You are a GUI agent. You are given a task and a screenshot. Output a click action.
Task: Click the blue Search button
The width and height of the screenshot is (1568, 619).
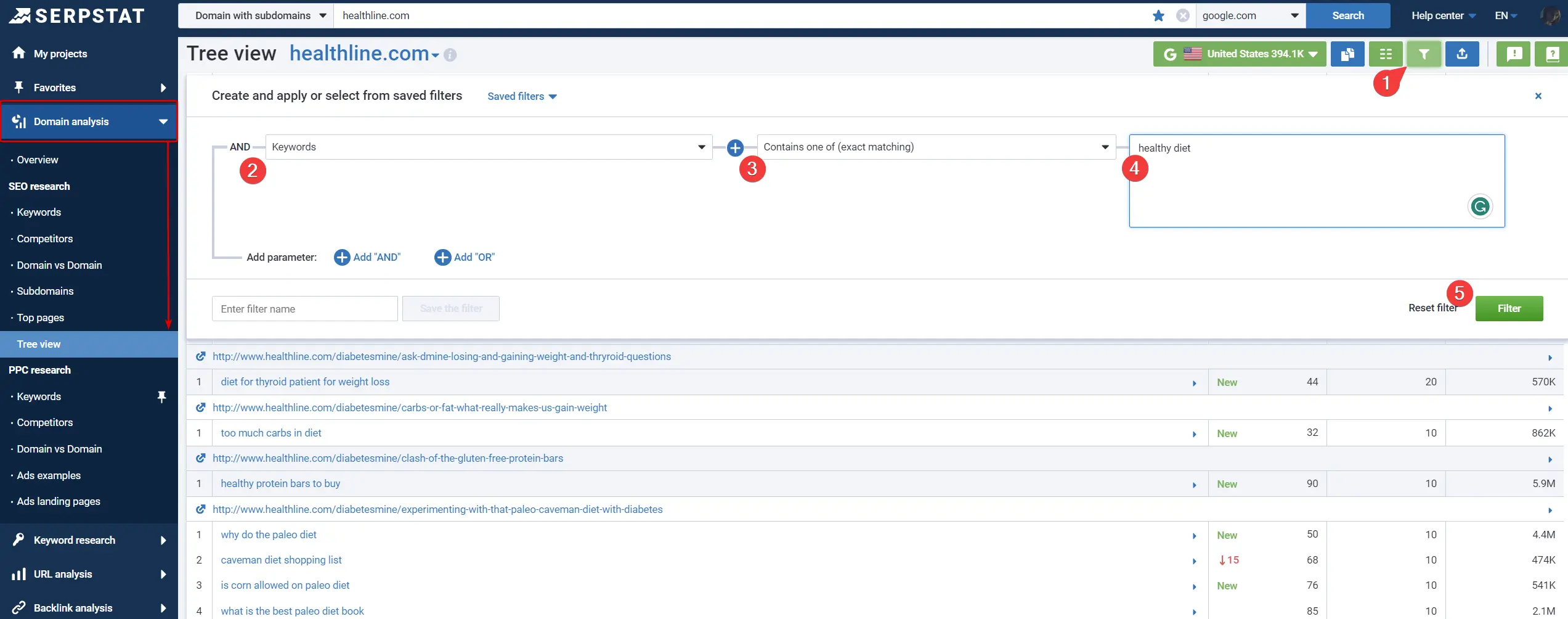pyautogui.click(x=1348, y=15)
